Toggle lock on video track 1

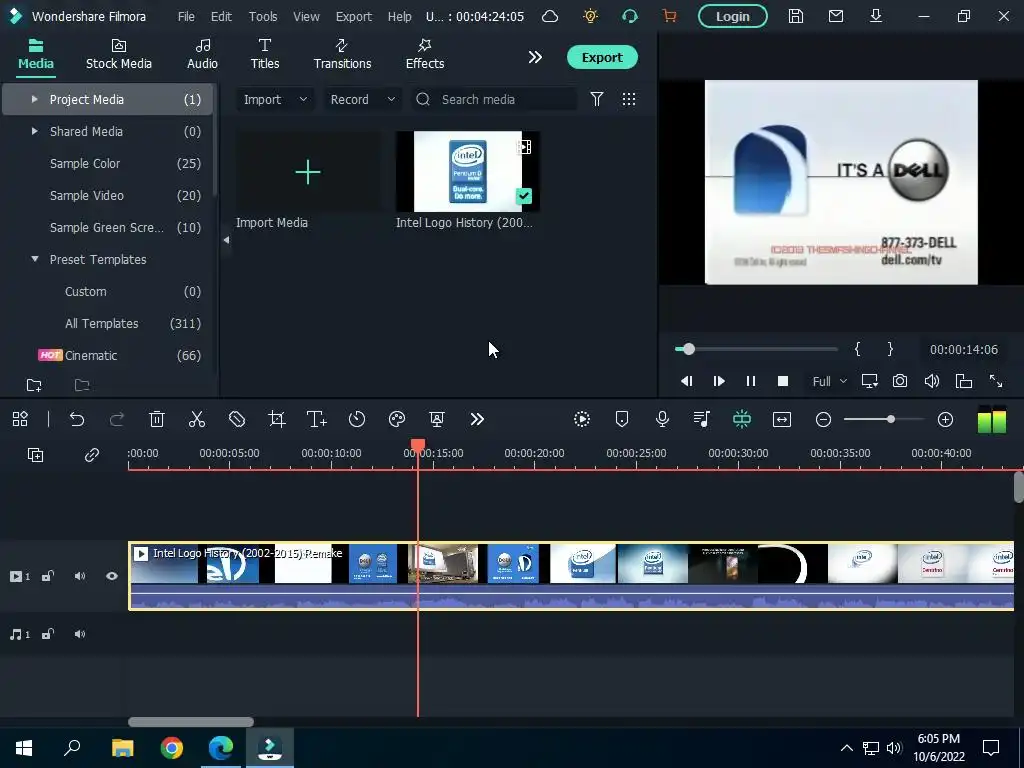48,576
